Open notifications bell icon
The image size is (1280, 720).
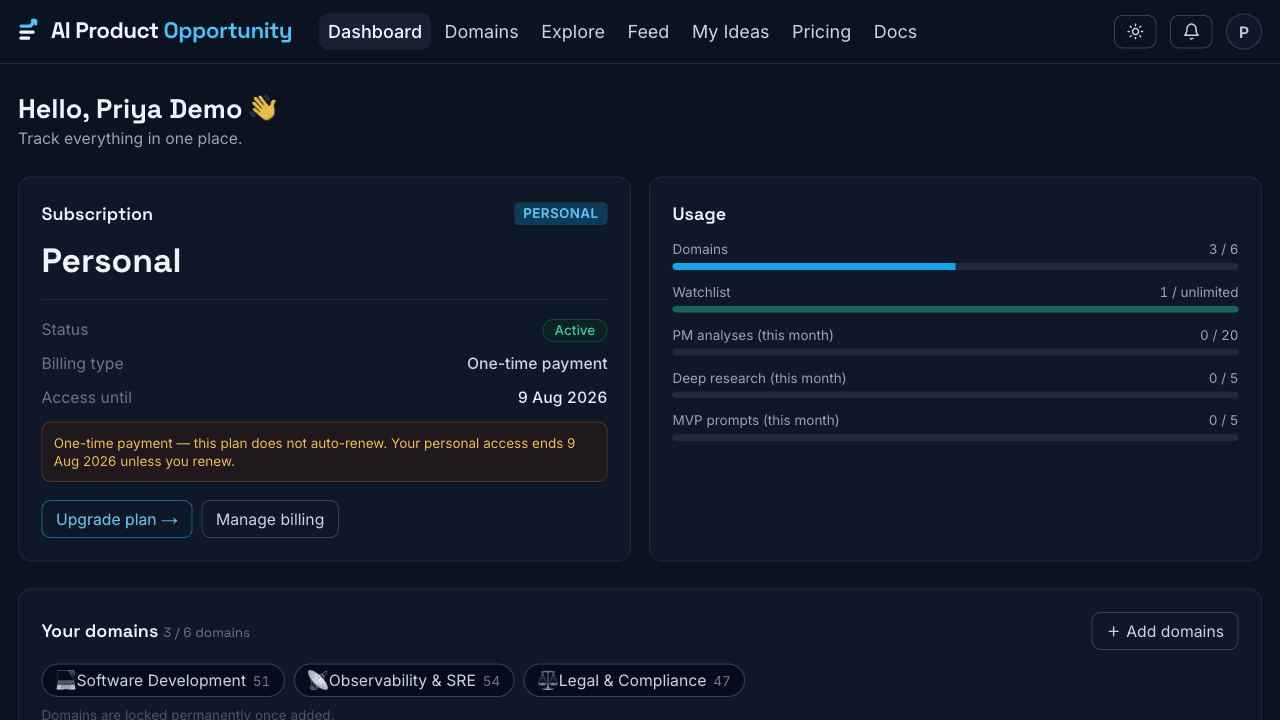click(1191, 32)
